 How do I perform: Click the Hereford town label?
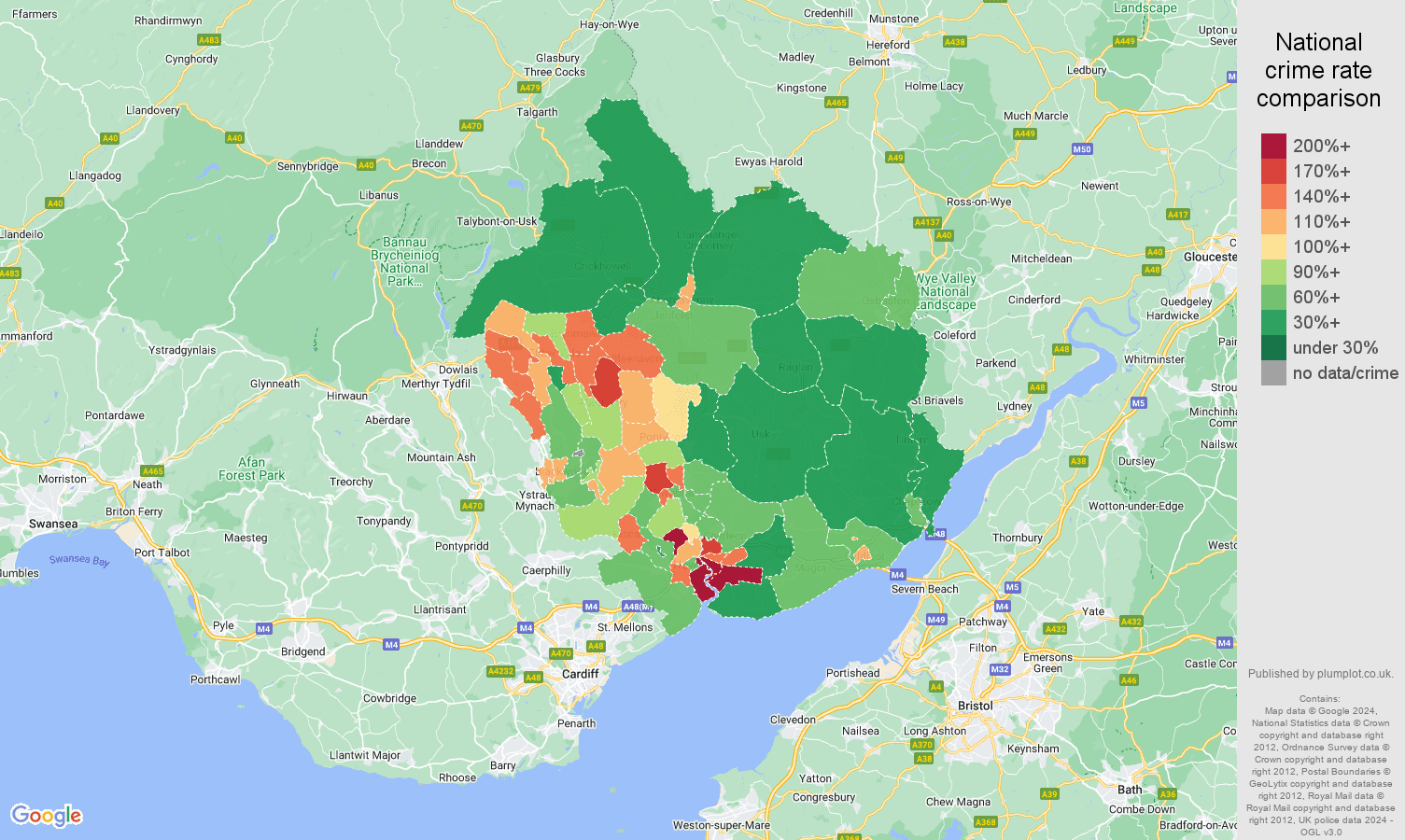[888, 45]
